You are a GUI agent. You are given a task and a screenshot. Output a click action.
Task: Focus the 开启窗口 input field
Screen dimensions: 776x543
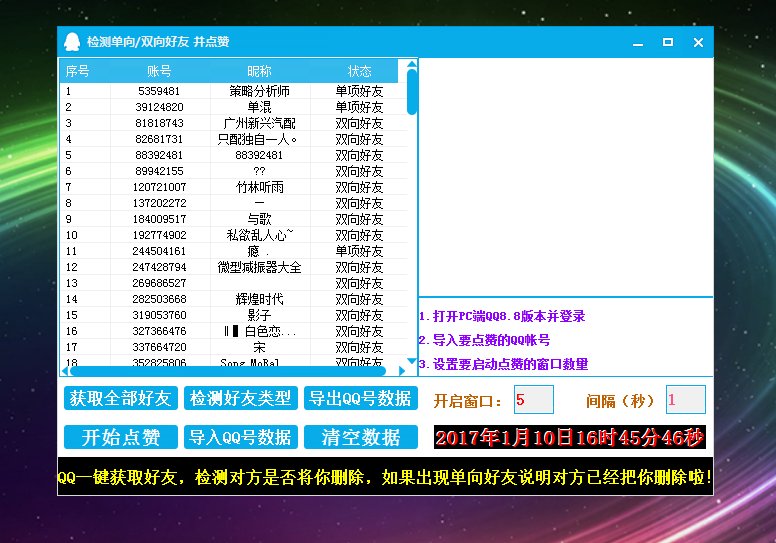click(534, 399)
